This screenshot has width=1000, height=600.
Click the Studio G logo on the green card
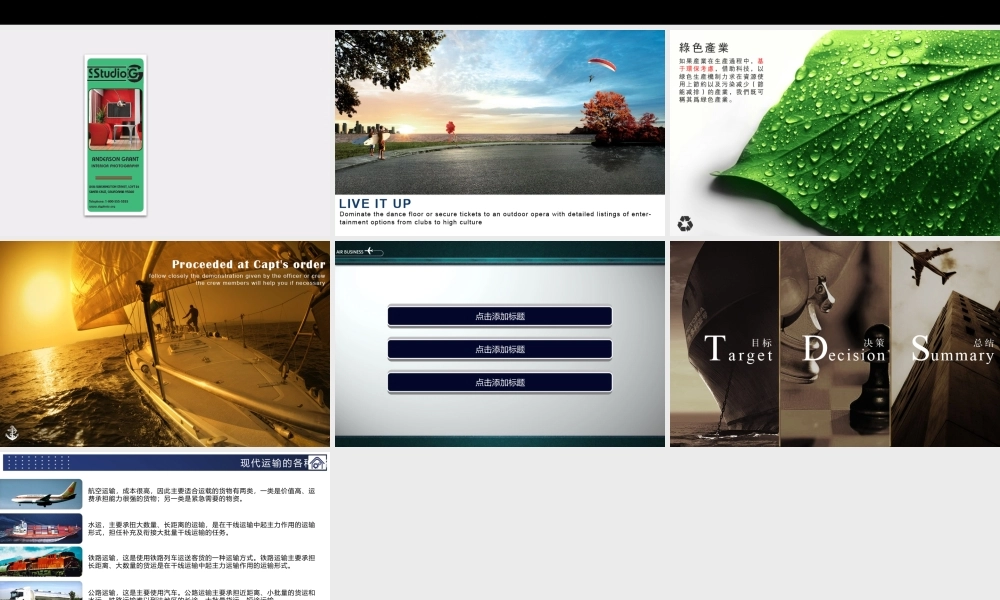tap(115, 74)
